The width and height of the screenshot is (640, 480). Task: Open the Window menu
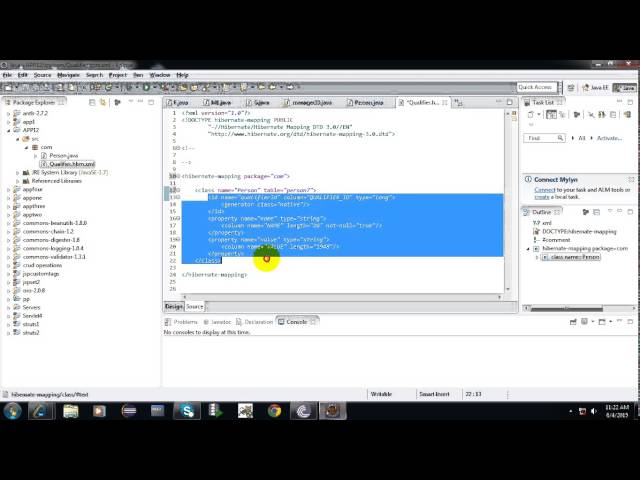[160, 75]
